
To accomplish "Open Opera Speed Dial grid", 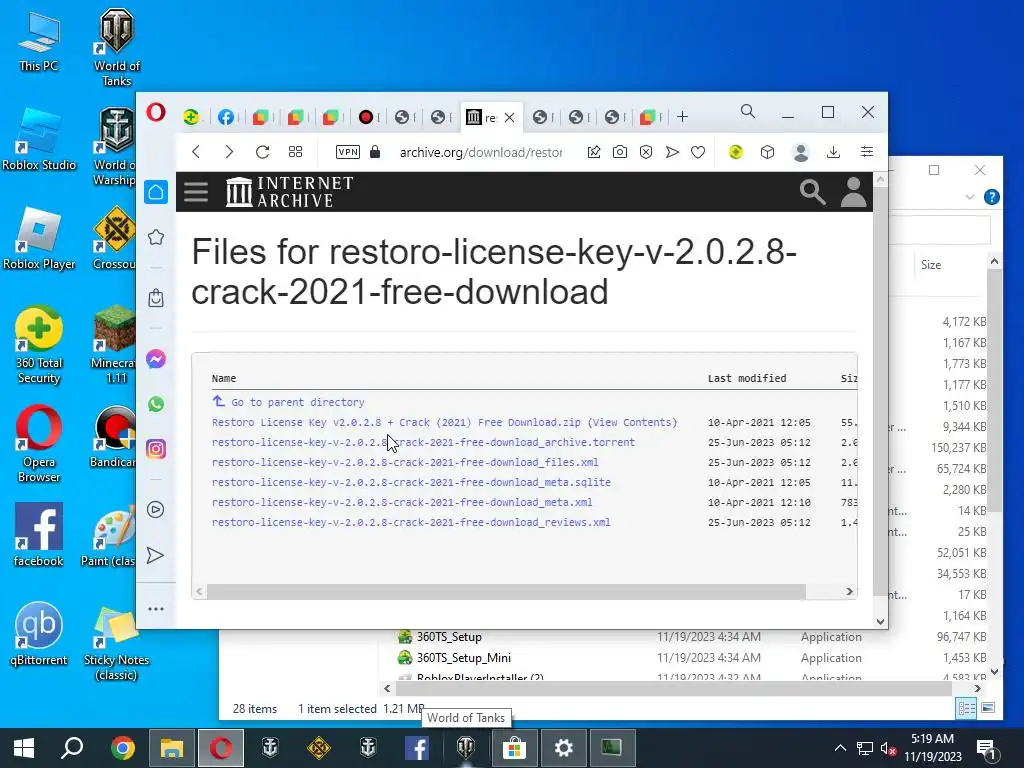I will (x=295, y=152).
